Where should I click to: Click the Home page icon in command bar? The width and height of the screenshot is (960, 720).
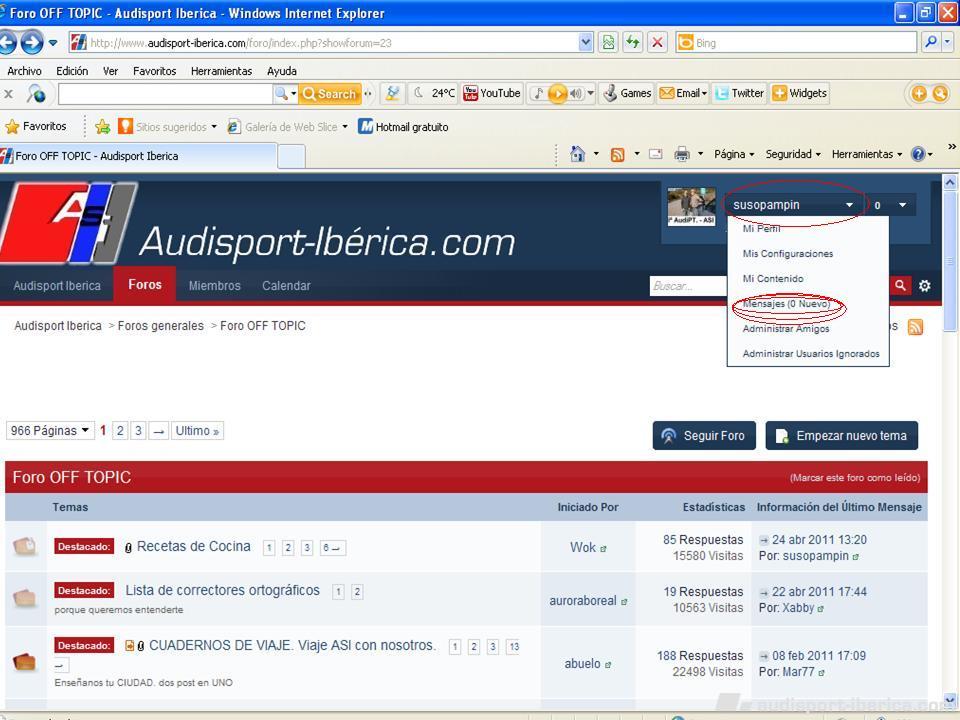pyautogui.click(x=577, y=154)
